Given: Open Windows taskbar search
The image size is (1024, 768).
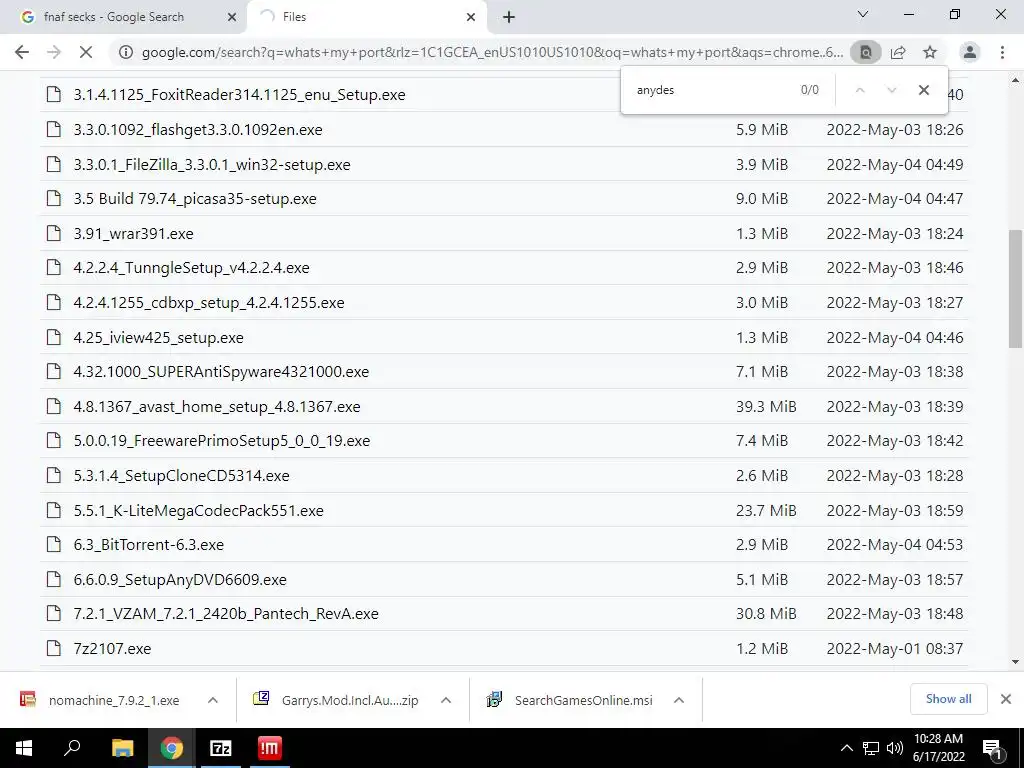Looking at the screenshot, I should [x=72, y=748].
